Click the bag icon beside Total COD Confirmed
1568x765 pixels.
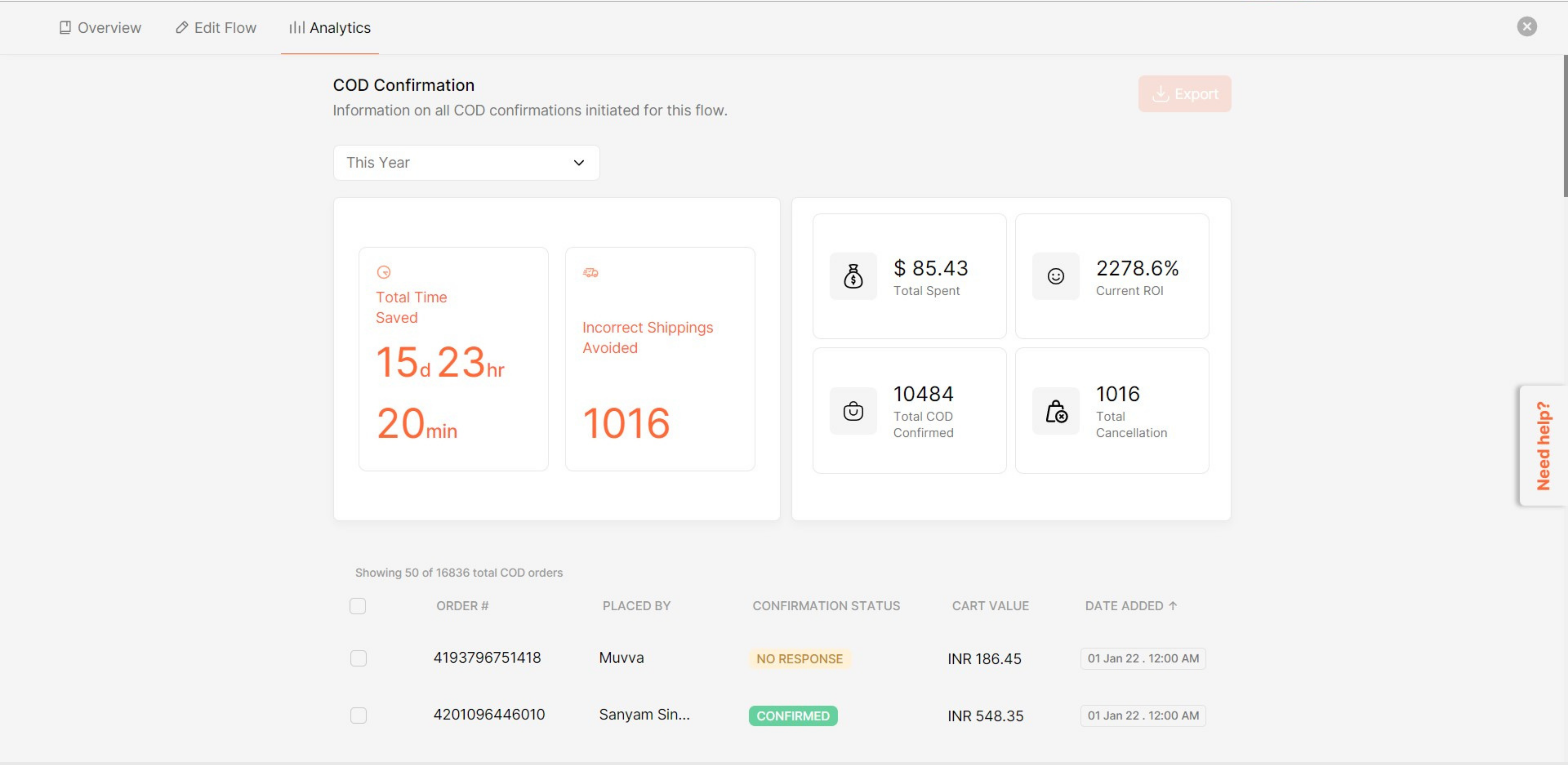point(853,411)
